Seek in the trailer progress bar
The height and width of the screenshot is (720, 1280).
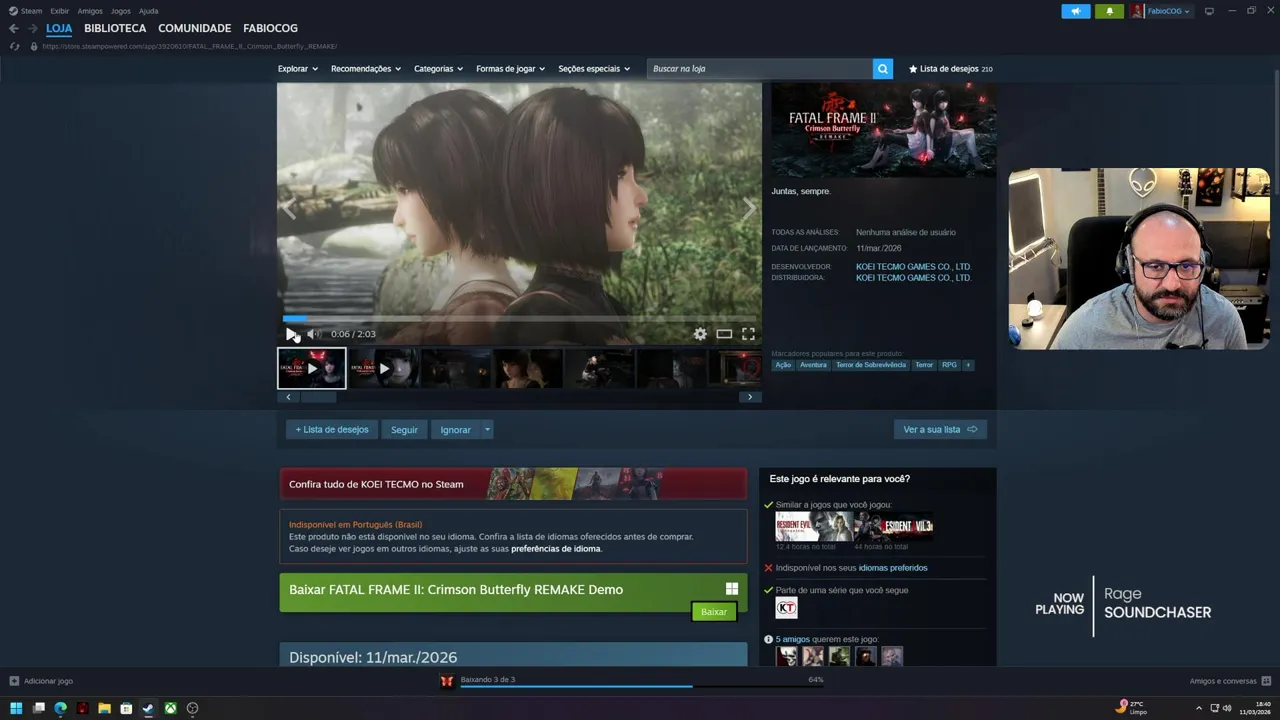tap(519, 319)
